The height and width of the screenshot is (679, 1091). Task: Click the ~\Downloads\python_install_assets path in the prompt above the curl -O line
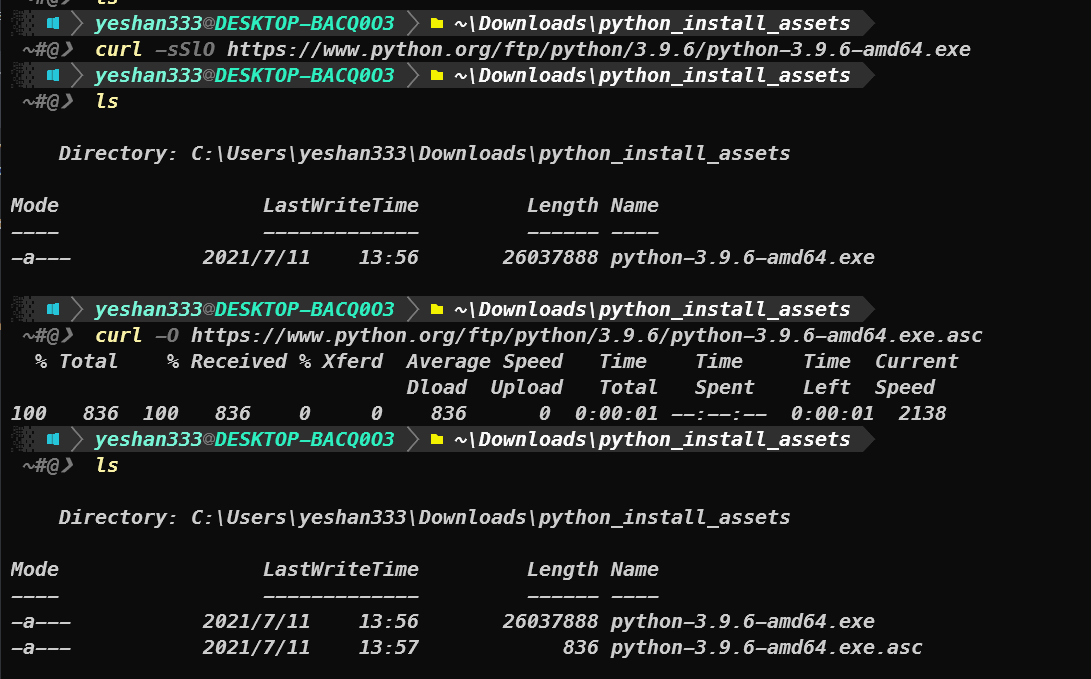(x=652, y=309)
